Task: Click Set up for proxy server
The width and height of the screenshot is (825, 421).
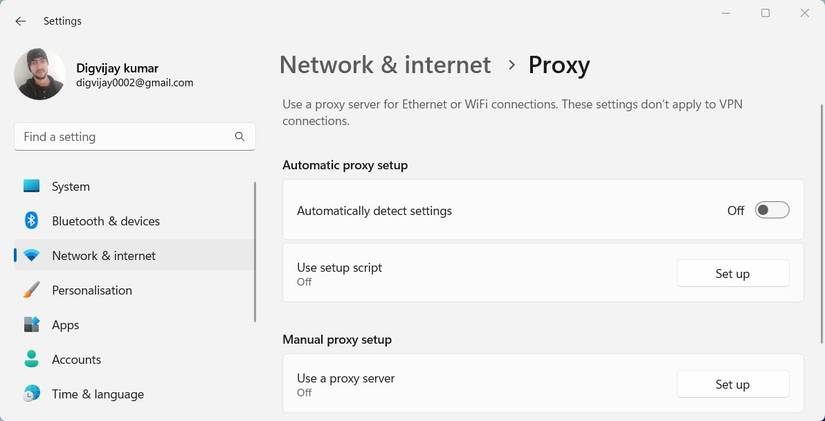Action: tap(732, 384)
